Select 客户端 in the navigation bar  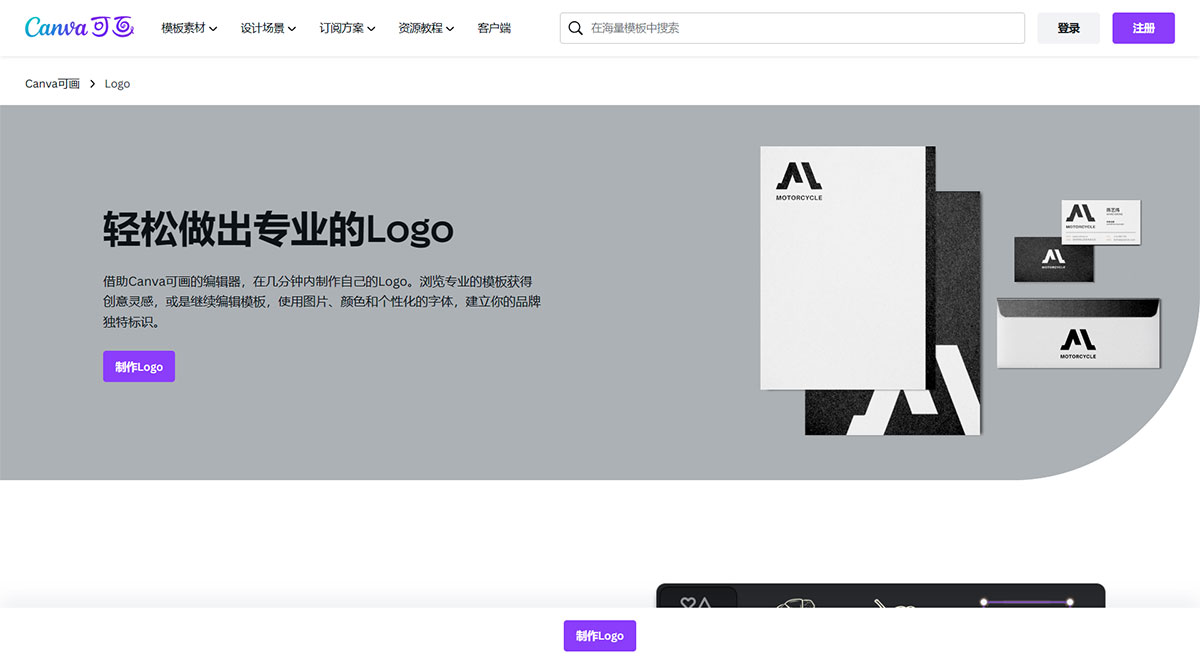click(x=493, y=27)
